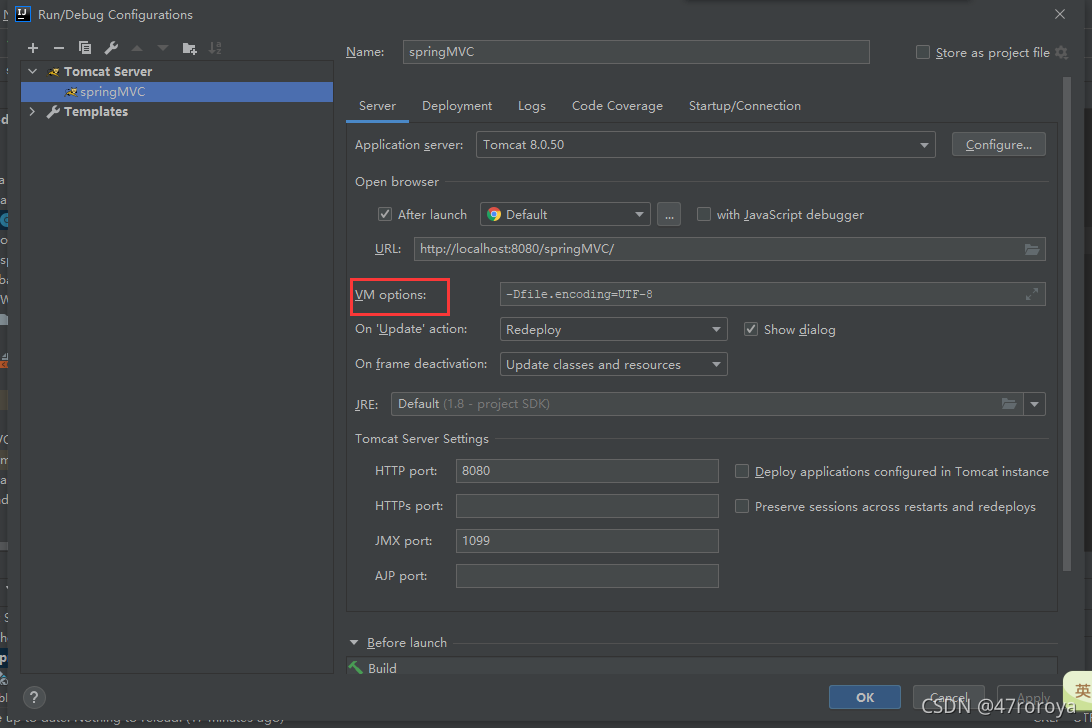
Task: Toggle the Show dialog checkbox
Action: pos(751,330)
